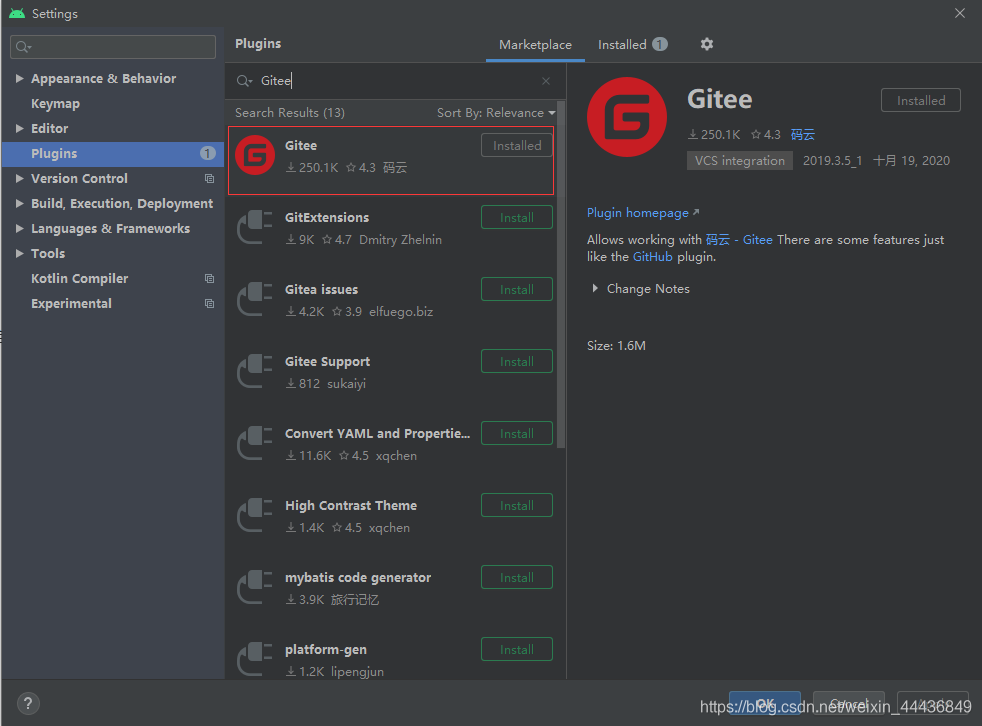Click the GitExtensions plugin icon
Viewport: 982px width, 726px height.
255,227
